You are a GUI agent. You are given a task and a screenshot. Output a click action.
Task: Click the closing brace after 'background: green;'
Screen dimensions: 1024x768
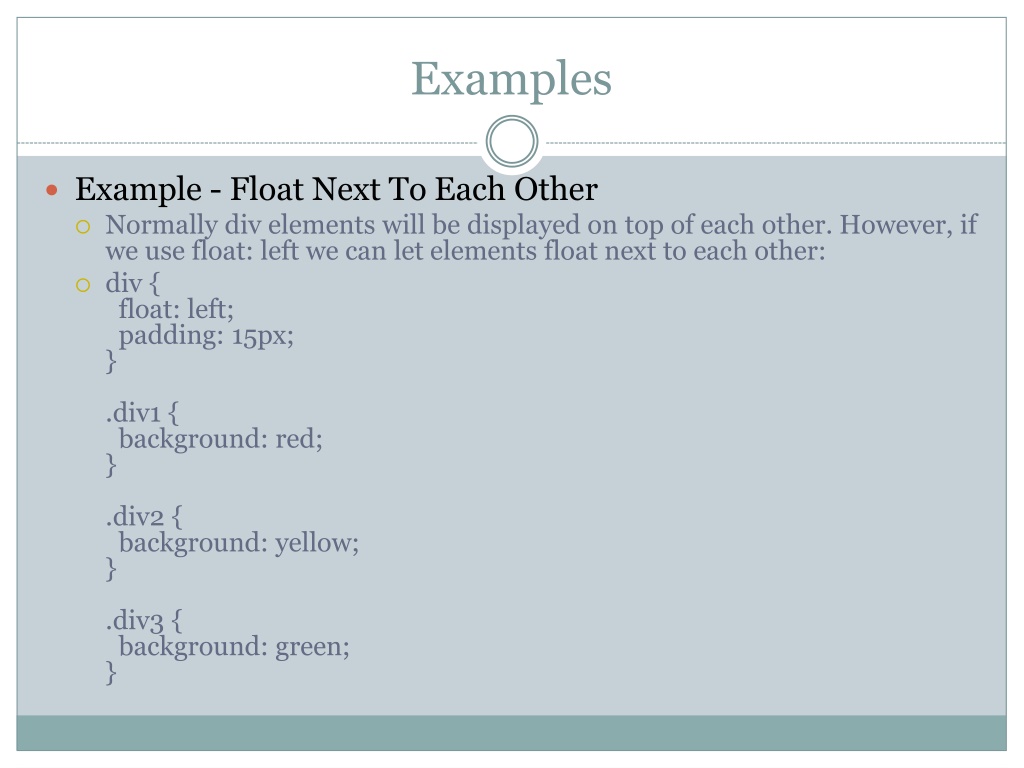tap(111, 673)
